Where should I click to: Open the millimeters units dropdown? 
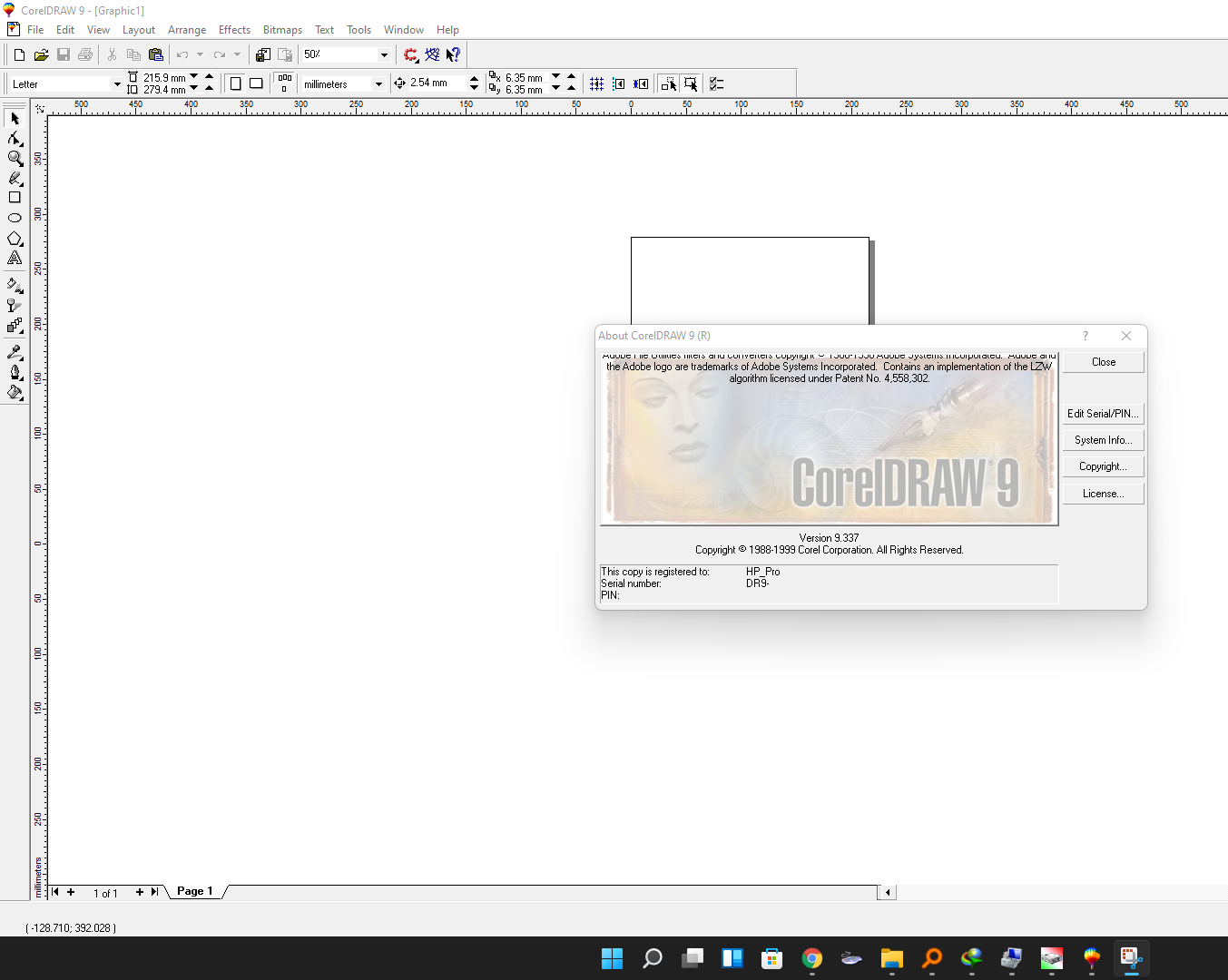378,84
